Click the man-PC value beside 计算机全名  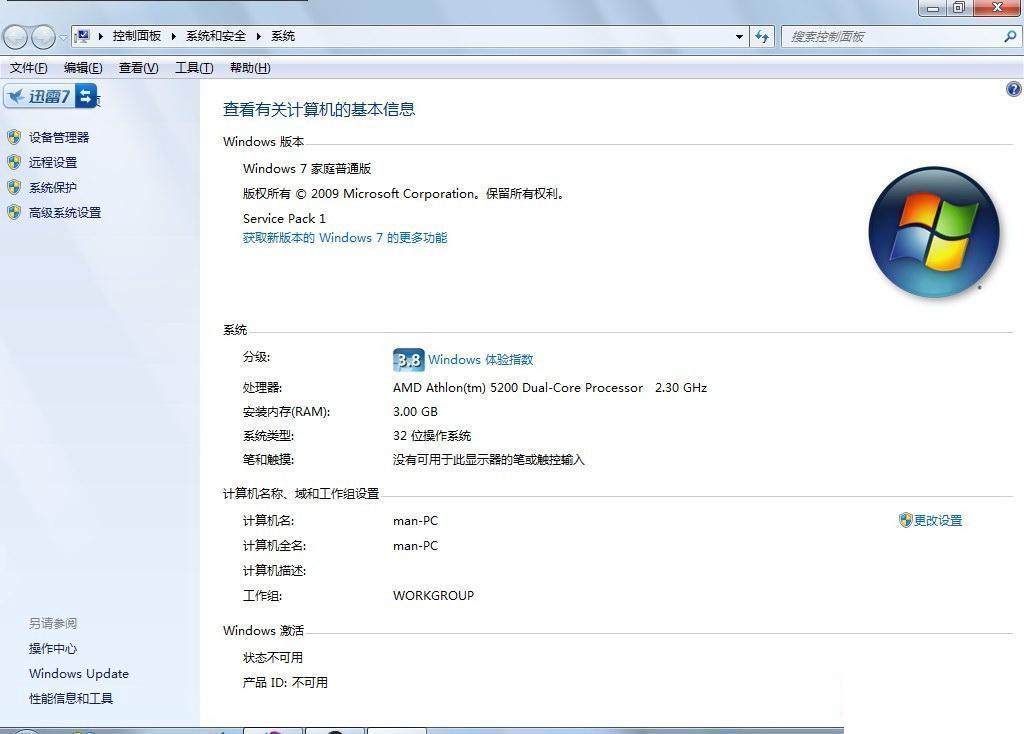coord(415,545)
